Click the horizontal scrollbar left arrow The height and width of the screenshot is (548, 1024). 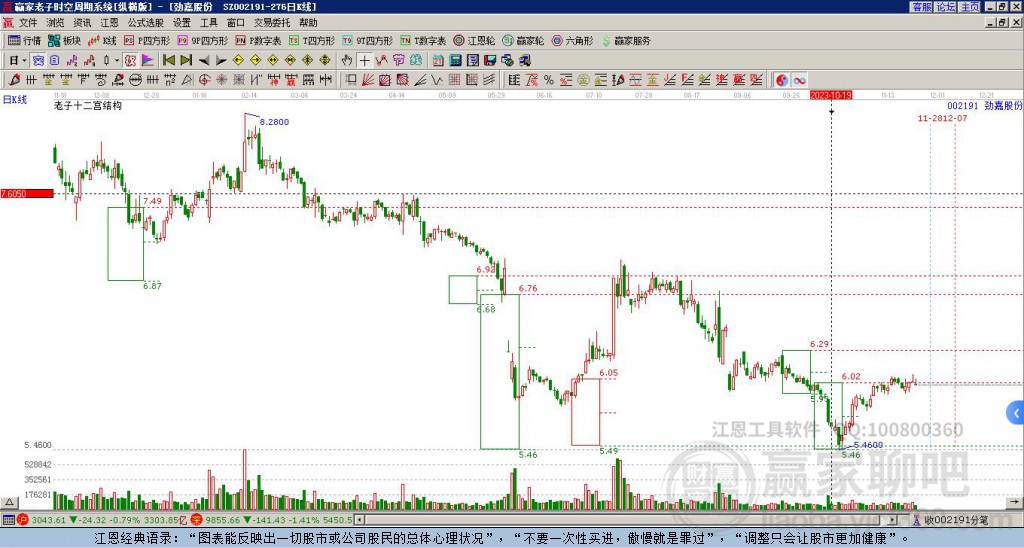359,520
